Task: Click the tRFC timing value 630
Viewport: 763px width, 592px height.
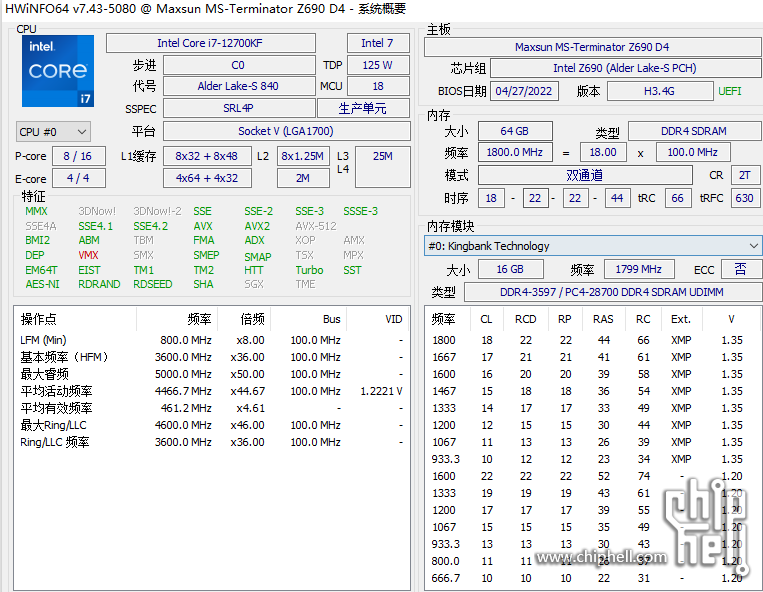Action: point(745,198)
